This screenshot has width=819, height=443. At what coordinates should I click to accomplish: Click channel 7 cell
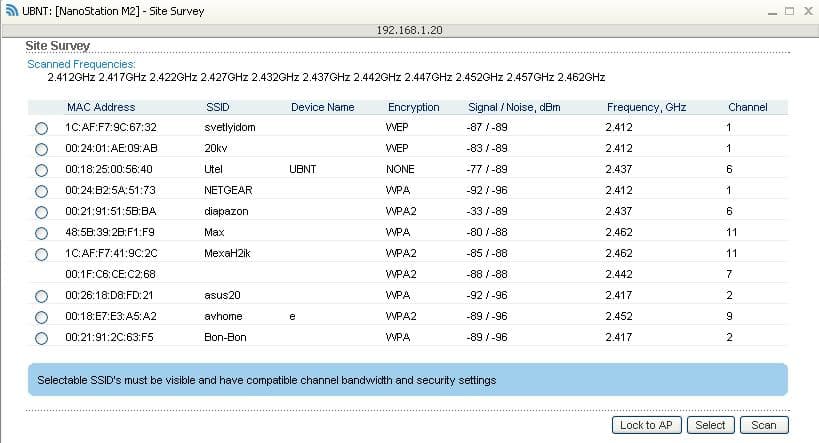(x=729, y=274)
